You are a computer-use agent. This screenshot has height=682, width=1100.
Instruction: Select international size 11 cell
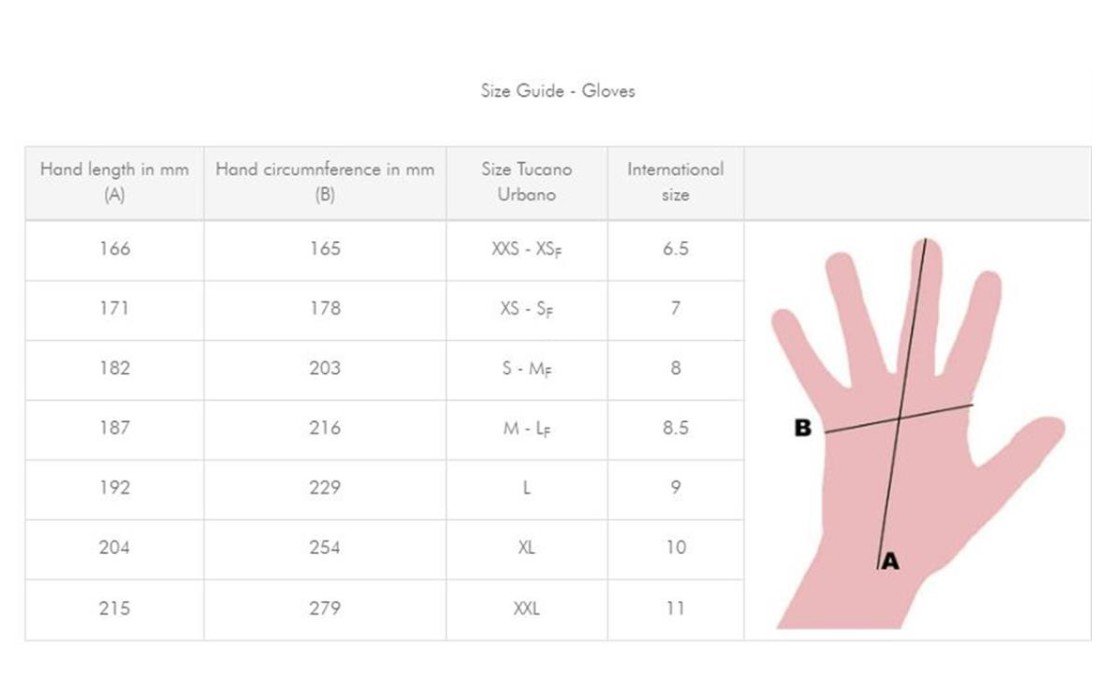click(x=675, y=608)
